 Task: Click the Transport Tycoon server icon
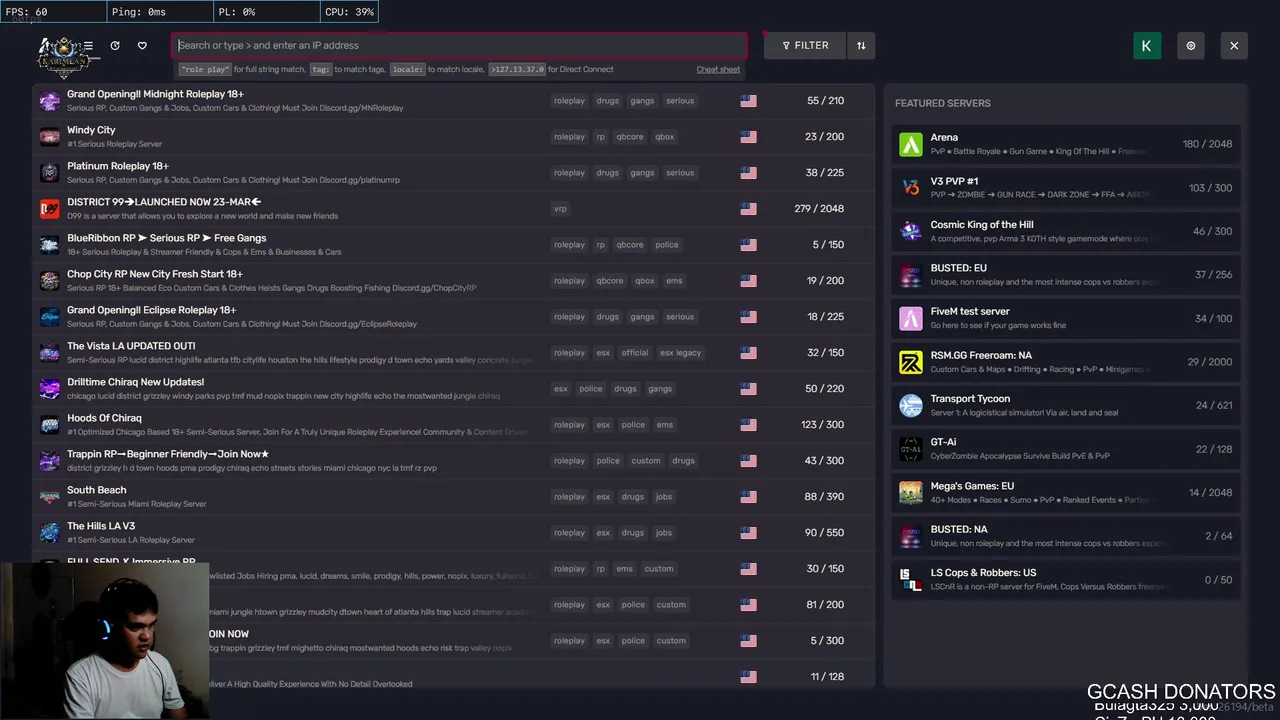(910, 405)
